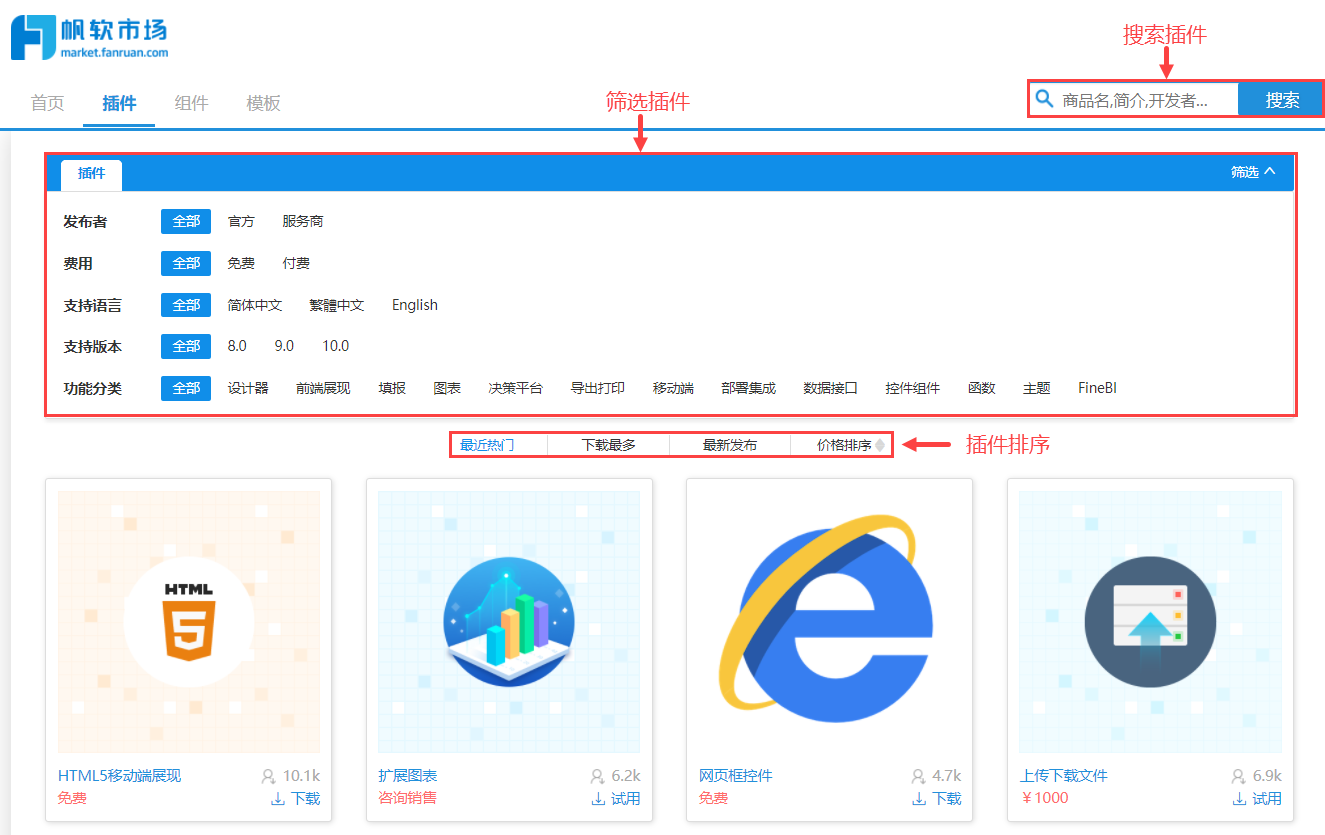The height and width of the screenshot is (835, 1325).
Task: Filter category by 控件组件
Action: click(x=913, y=388)
